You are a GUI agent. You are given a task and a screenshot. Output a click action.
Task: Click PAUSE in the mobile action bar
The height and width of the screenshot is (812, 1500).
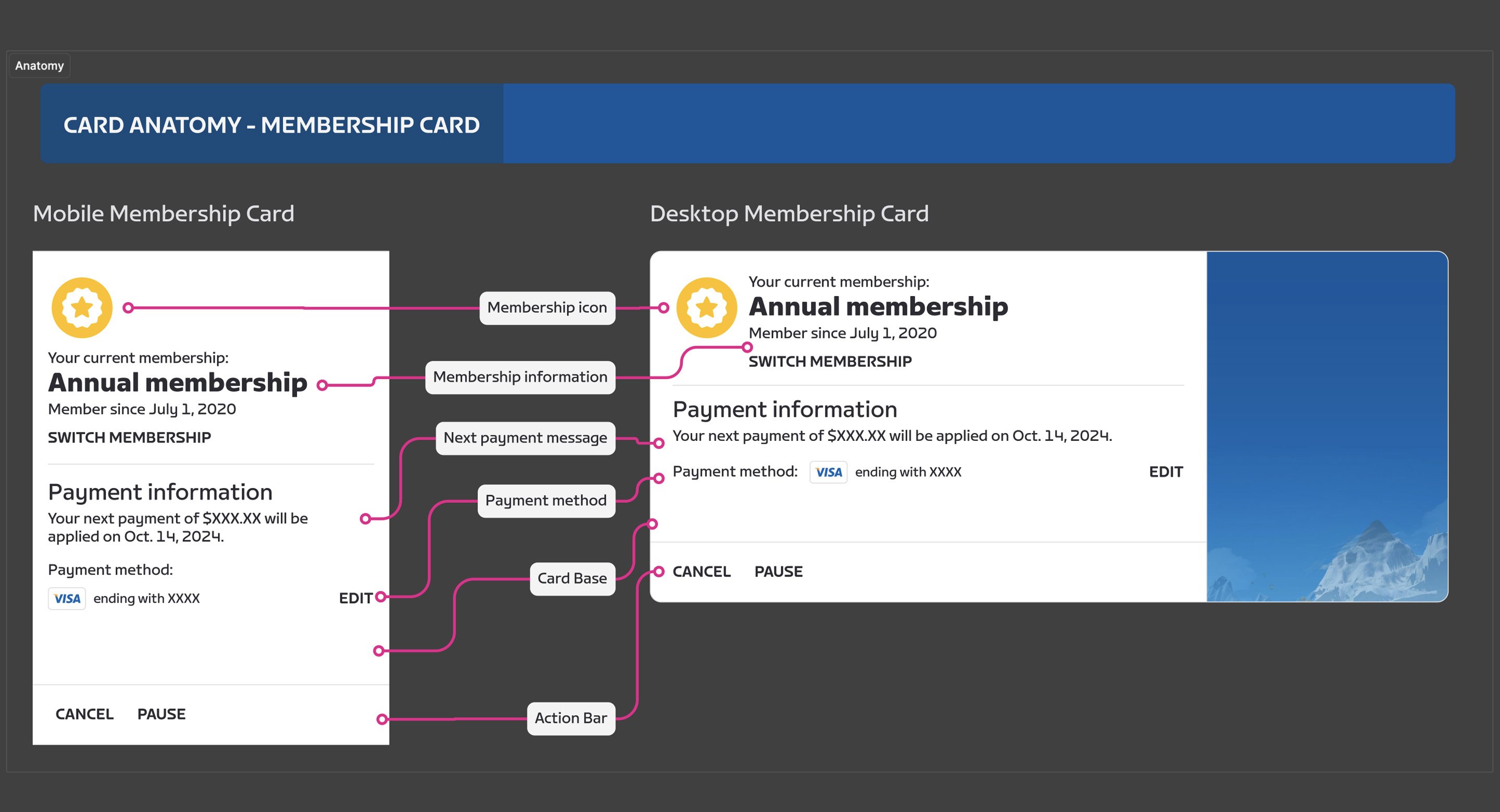point(161,714)
